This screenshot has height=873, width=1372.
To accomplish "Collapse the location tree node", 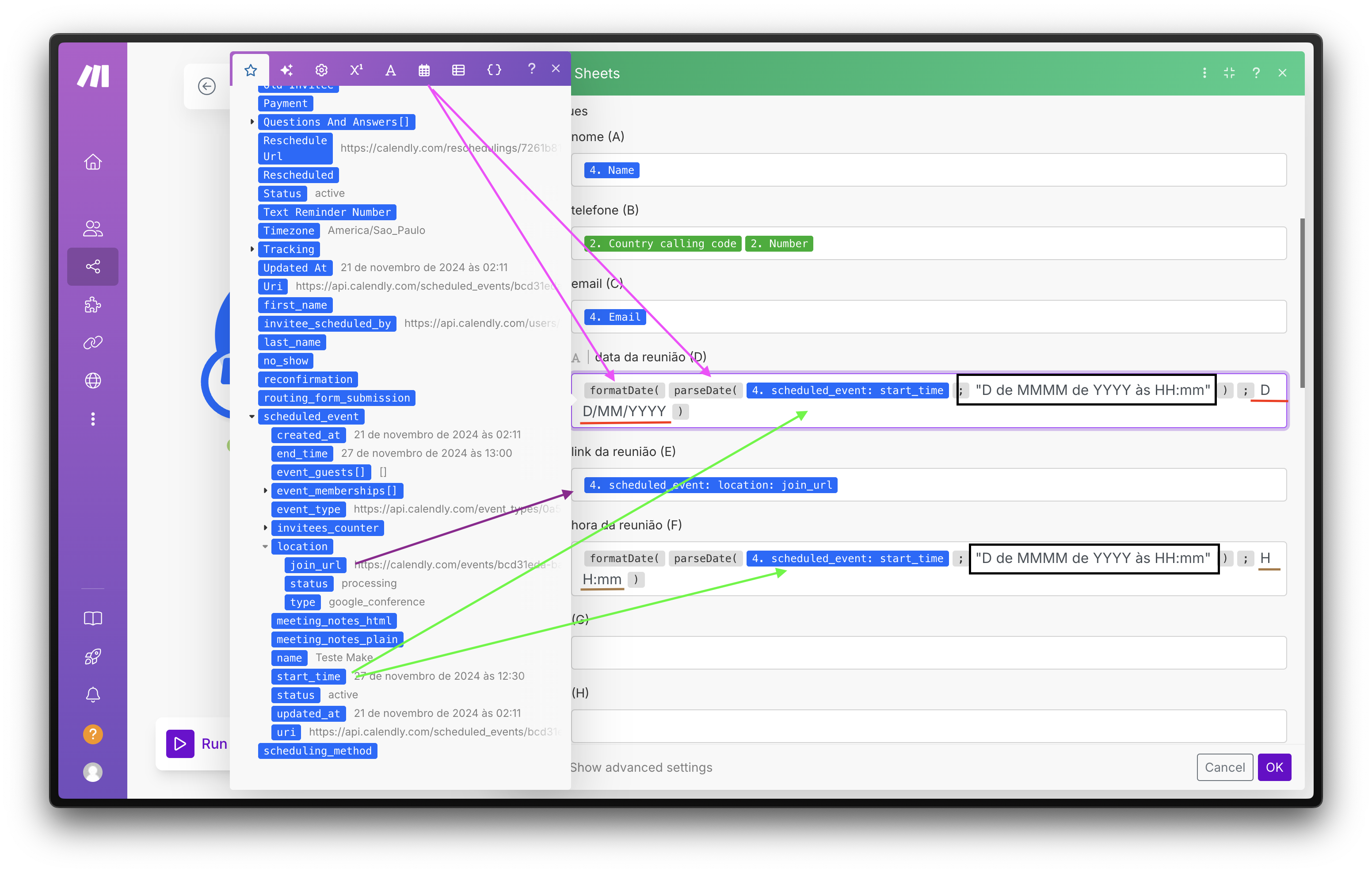I will (266, 547).
